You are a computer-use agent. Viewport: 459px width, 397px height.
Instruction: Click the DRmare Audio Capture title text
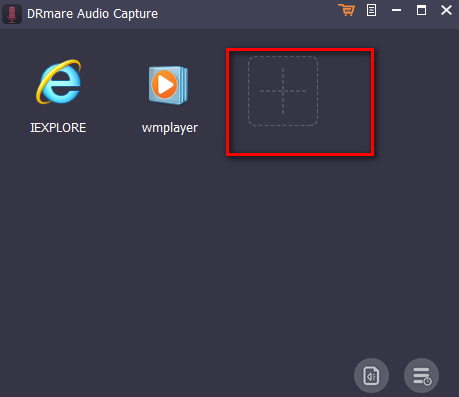tap(92, 14)
